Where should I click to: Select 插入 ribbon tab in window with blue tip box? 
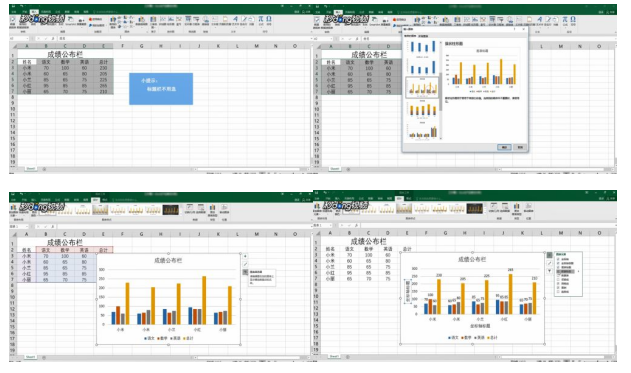click(x=35, y=12)
